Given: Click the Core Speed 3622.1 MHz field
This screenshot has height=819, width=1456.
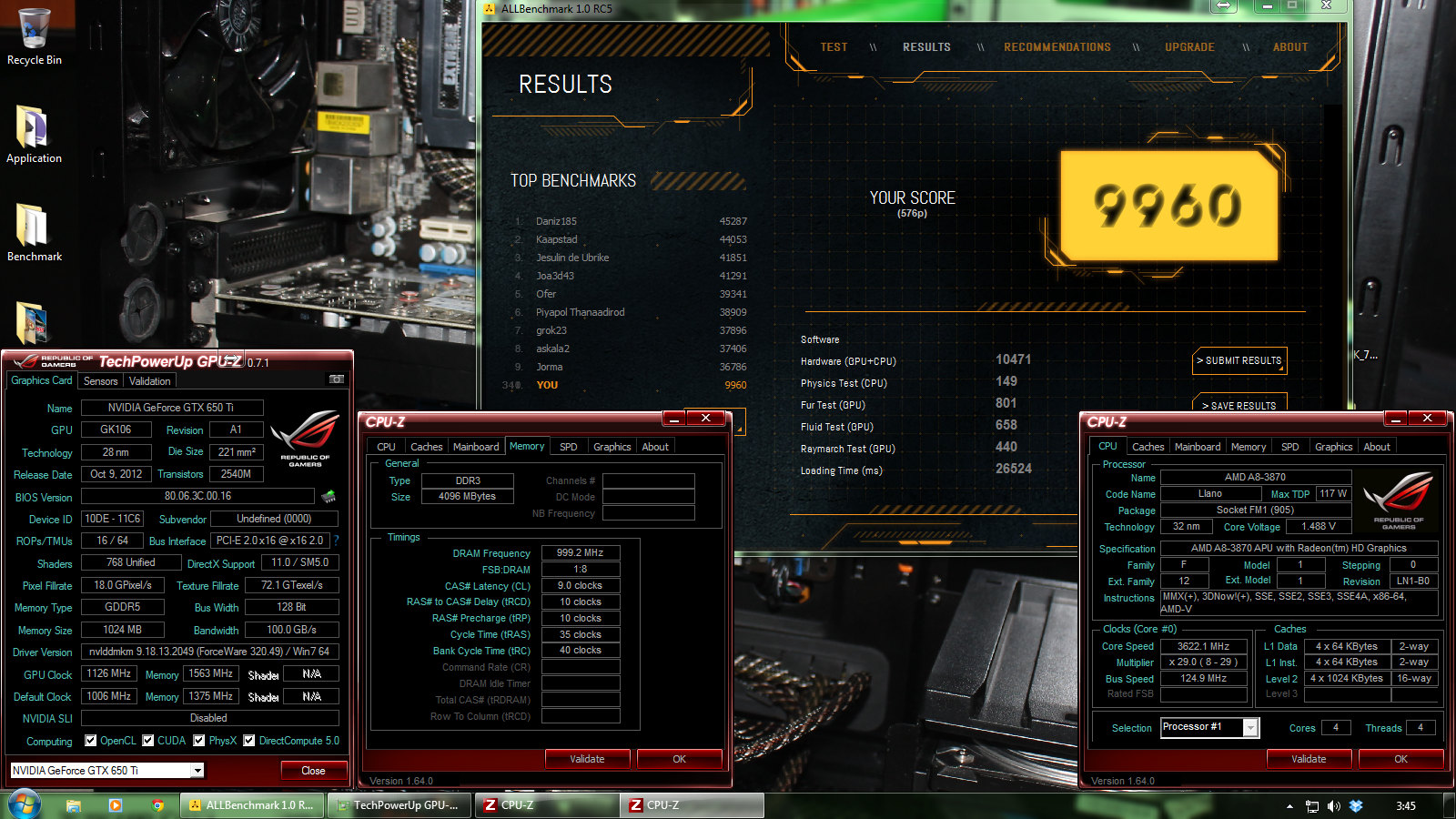Looking at the screenshot, I should [1203, 646].
